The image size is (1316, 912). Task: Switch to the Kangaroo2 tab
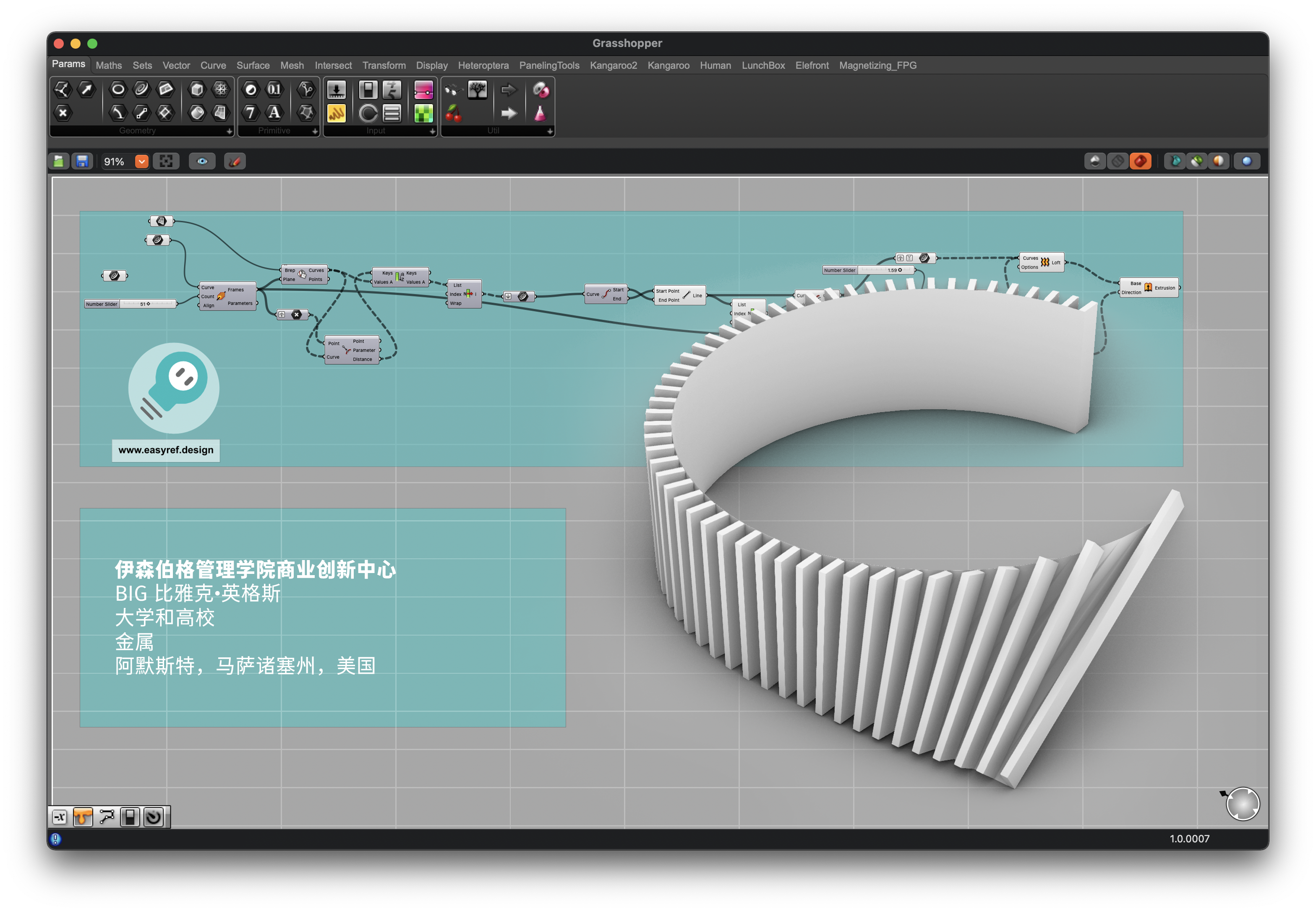613,65
